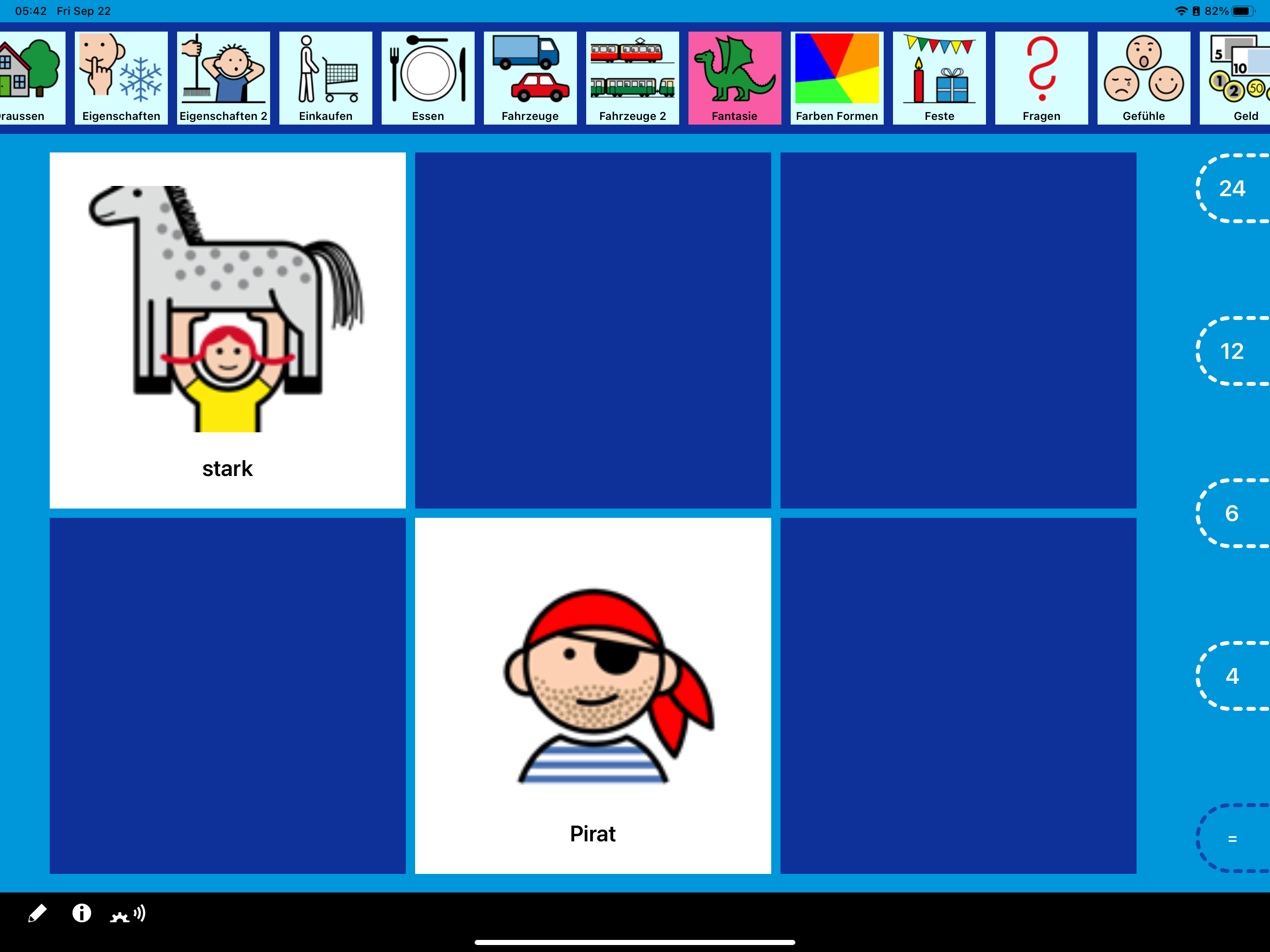The image size is (1270, 952).
Task: Open the Eigenschaften category
Action: 121,78
